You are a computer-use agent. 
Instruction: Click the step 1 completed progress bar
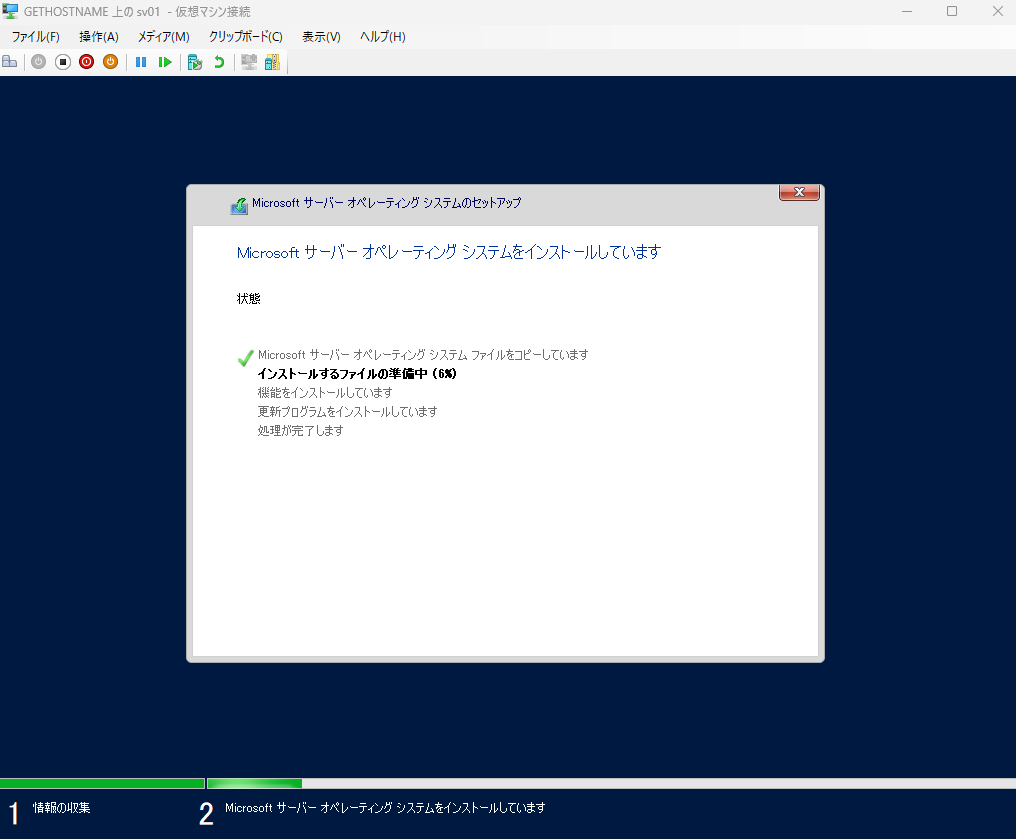point(102,783)
